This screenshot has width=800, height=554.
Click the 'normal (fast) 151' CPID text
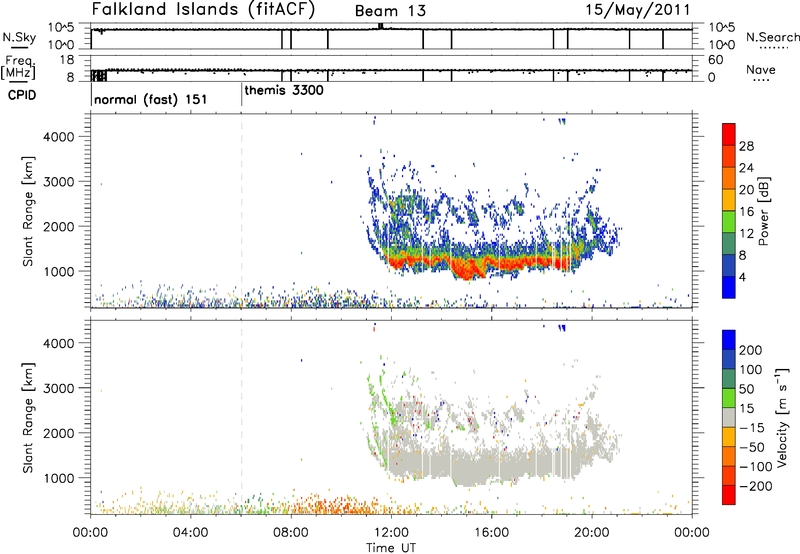(x=151, y=99)
